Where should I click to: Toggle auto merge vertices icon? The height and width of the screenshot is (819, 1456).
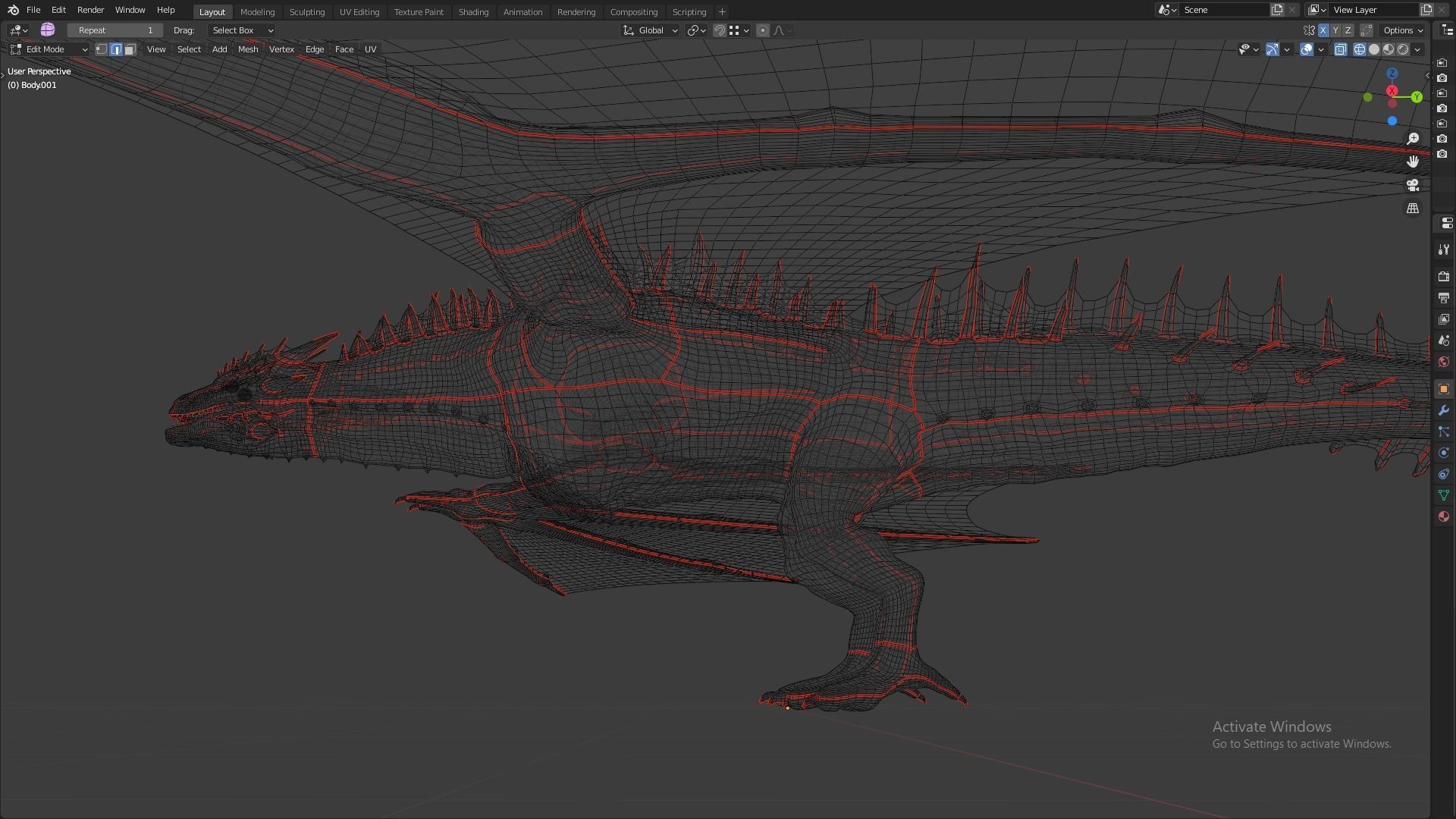pyautogui.click(x=1367, y=30)
